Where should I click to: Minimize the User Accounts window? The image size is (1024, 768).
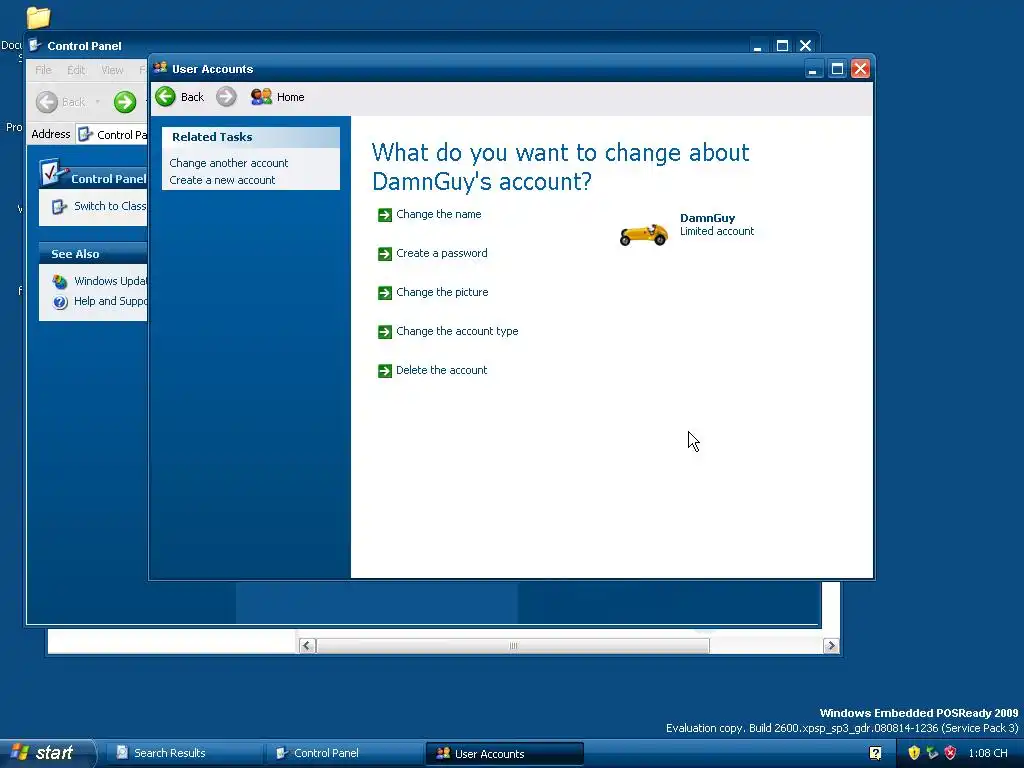click(x=813, y=69)
